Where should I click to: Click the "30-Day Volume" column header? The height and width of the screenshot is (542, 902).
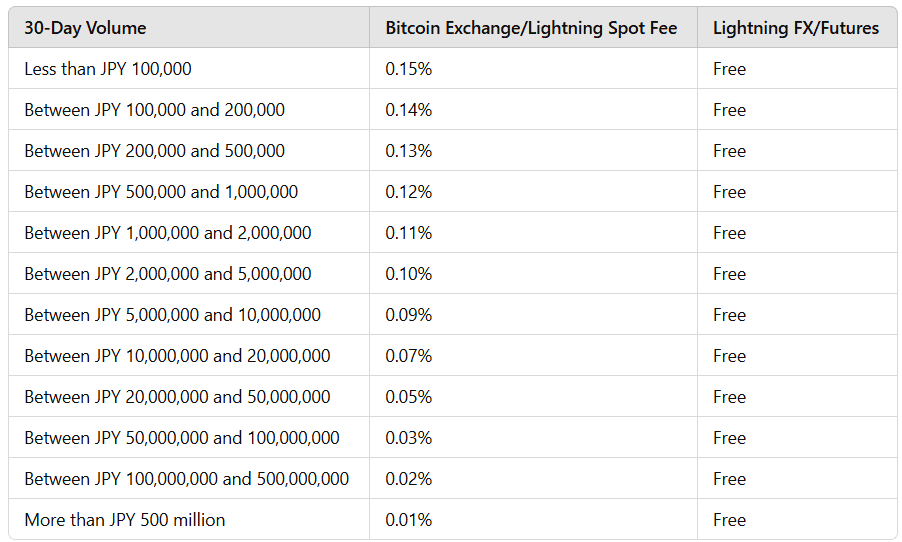tap(85, 28)
